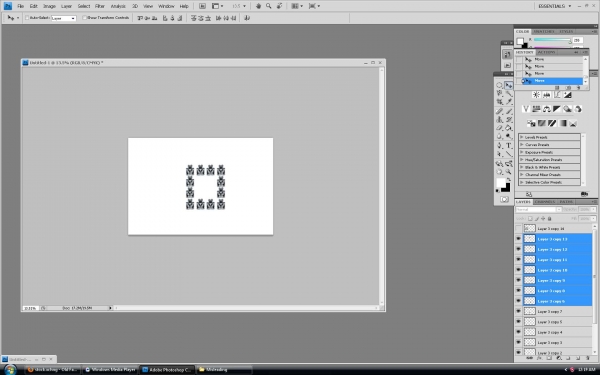Add an Exposure adjustment
Image resolution: width=600 pixels, height=375 pixels.
[x=567, y=95]
